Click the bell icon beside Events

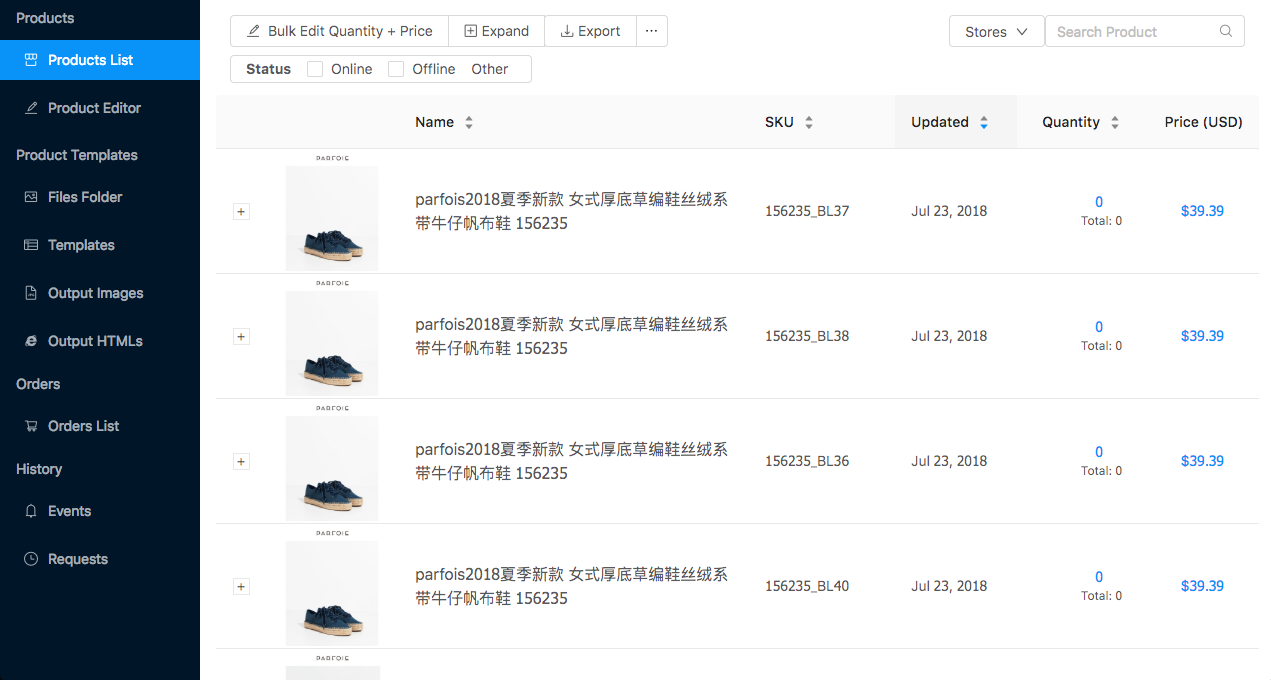[31, 511]
